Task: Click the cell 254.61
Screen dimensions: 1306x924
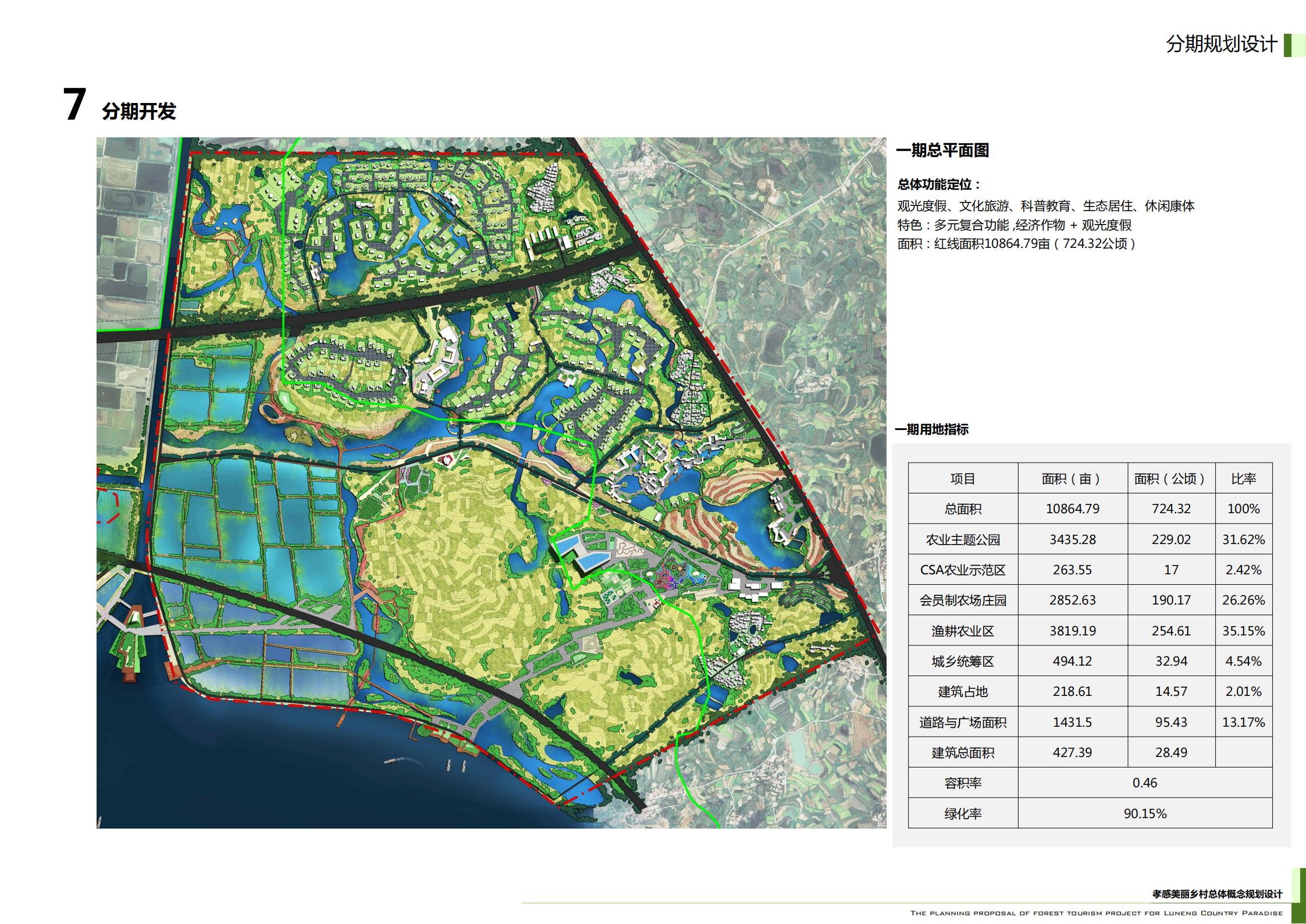Action: [1171, 631]
